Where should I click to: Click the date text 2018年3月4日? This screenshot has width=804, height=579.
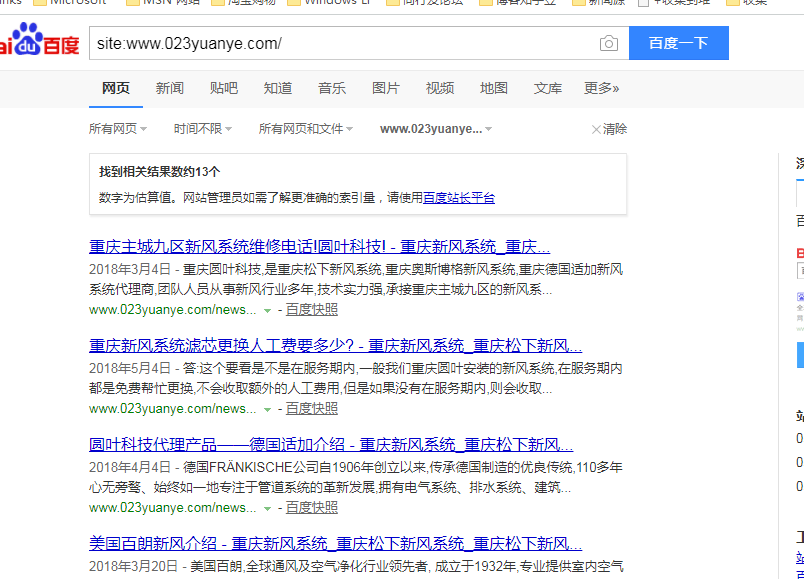point(130,269)
